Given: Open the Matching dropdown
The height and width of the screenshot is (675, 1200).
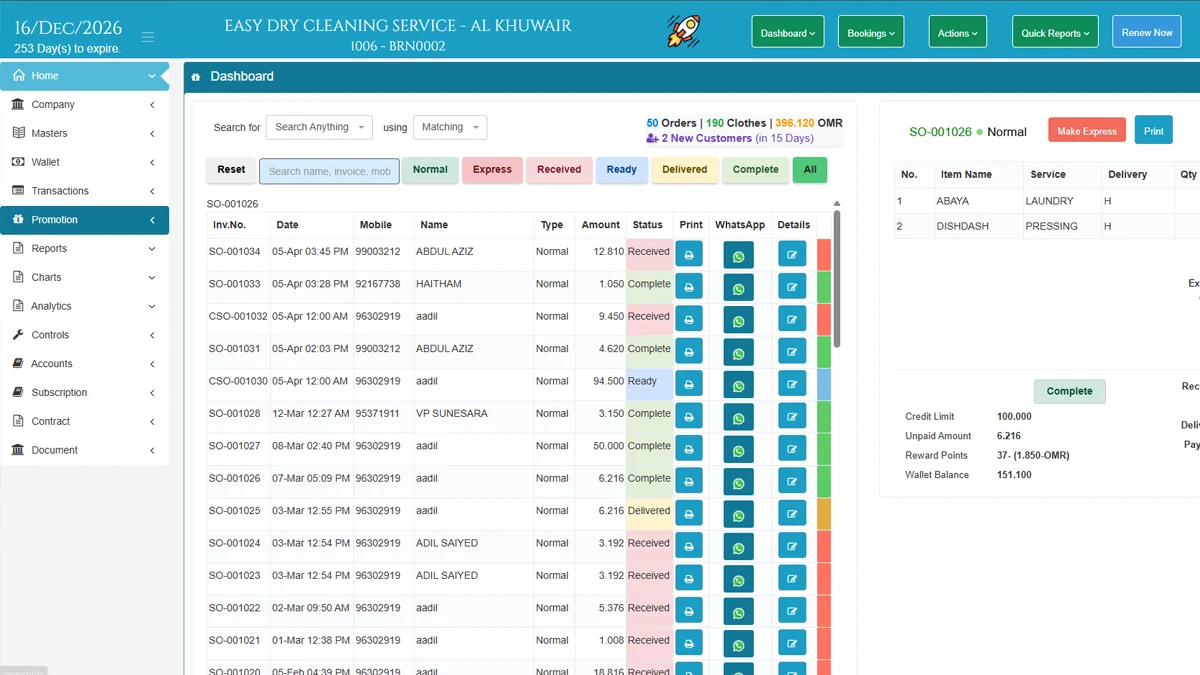Looking at the screenshot, I should click(449, 127).
